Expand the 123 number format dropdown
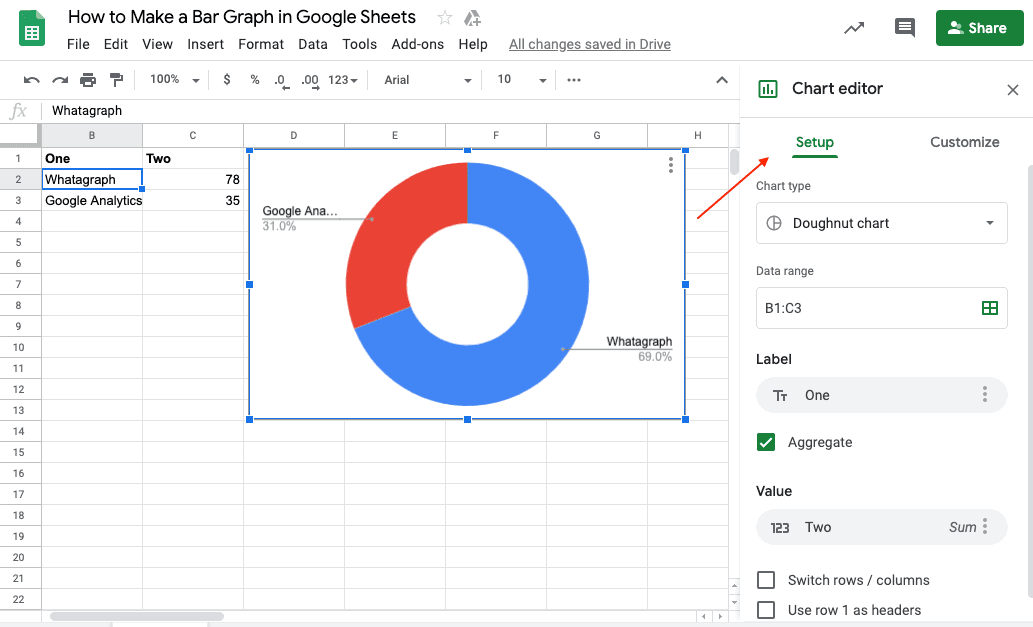This screenshot has height=627, width=1033. tap(343, 79)
